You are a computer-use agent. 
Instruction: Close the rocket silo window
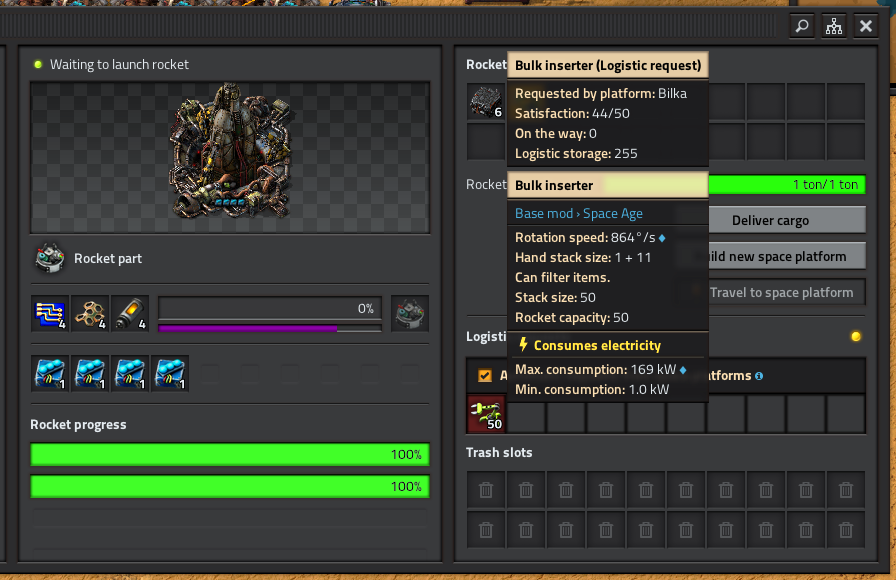tap(866, 26)
